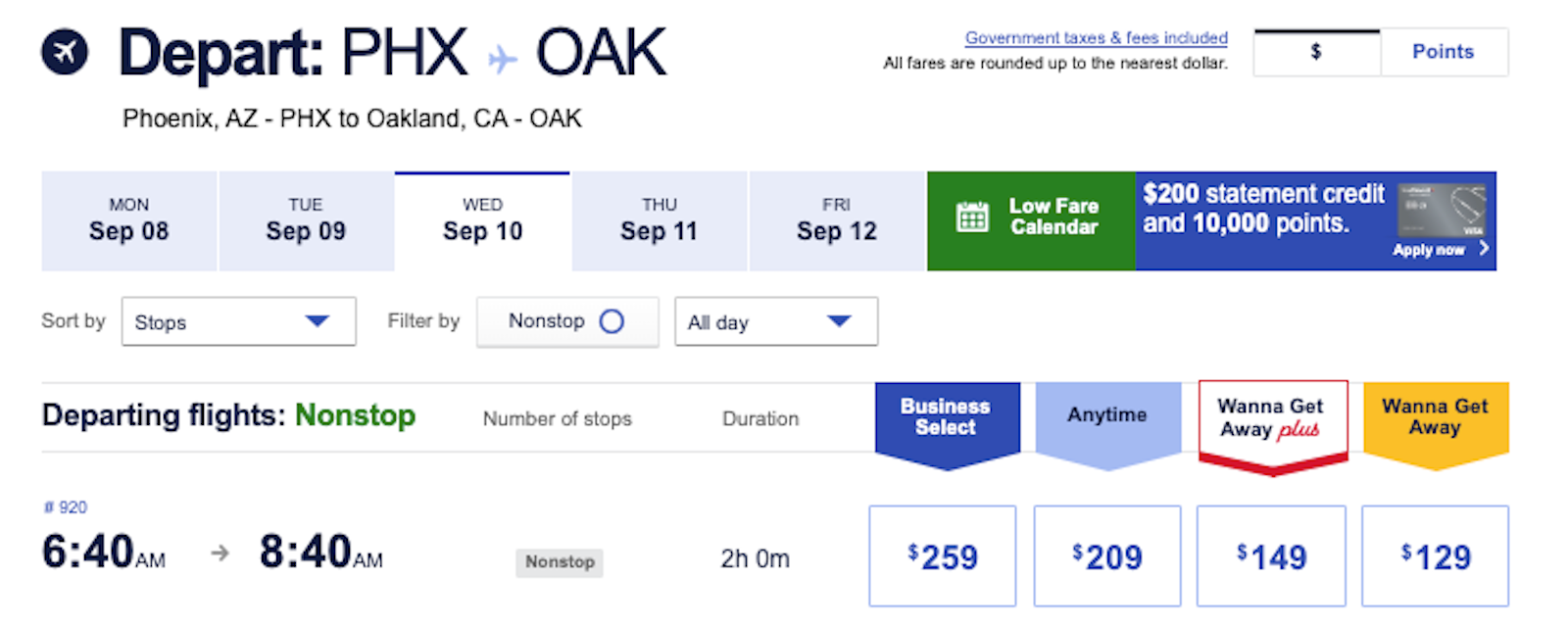The image size is (1568, 626).
Task: Click the Low Fare Calendar icon
Action: pos(972,217)
